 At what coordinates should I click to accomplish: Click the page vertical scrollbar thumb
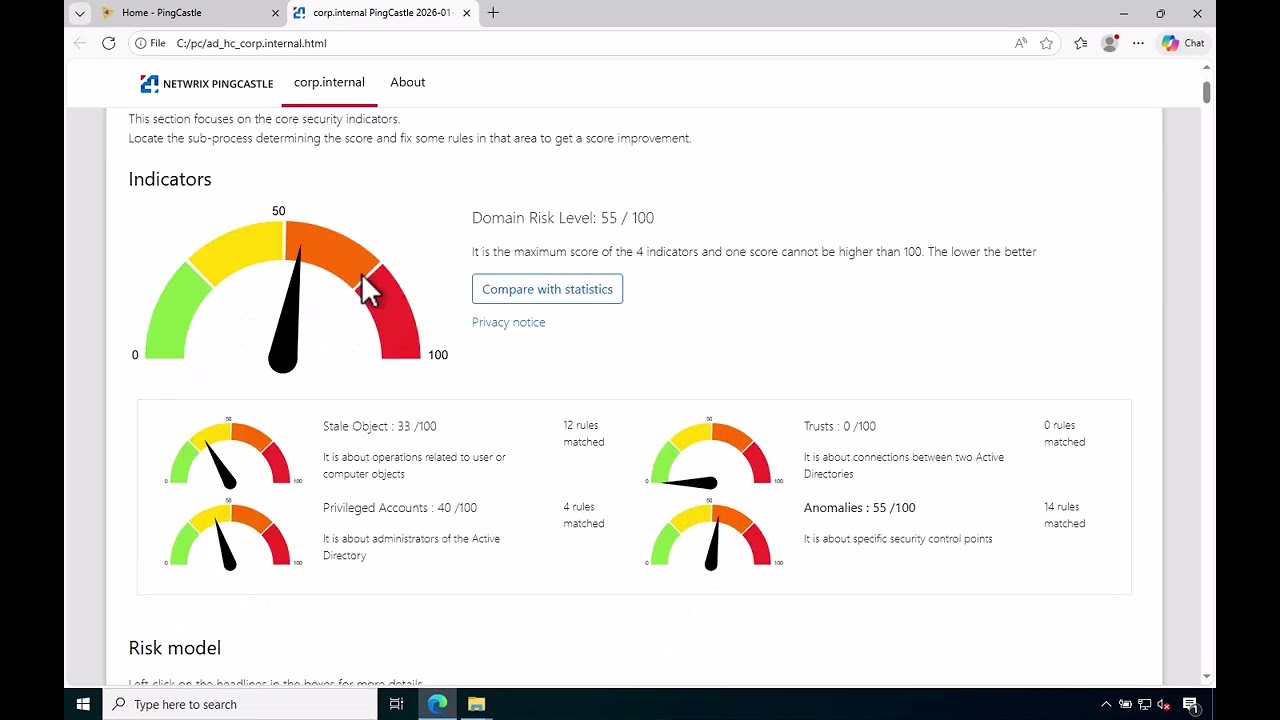tap(1207, 91)
